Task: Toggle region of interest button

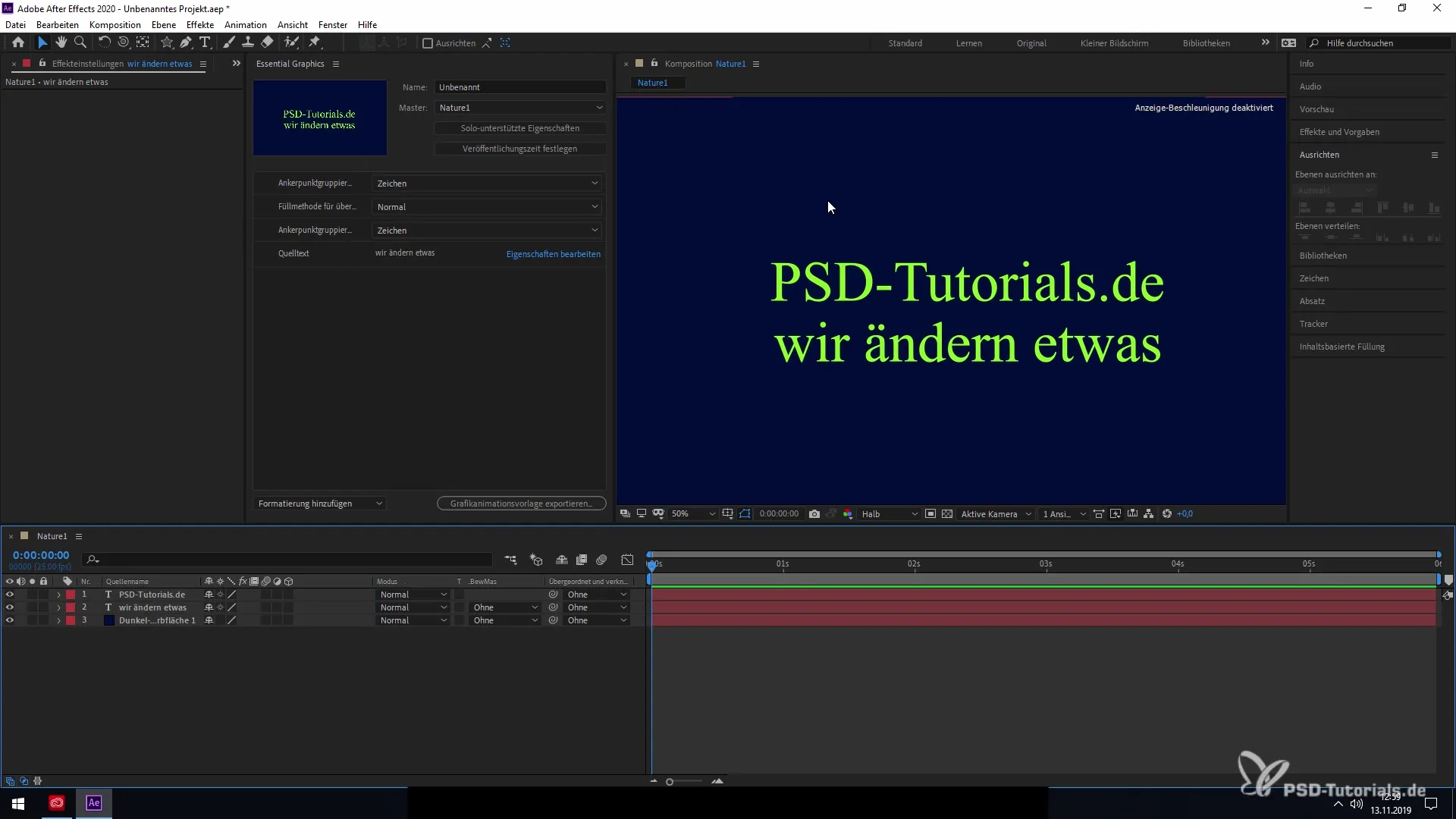Action: click(930, 513)
